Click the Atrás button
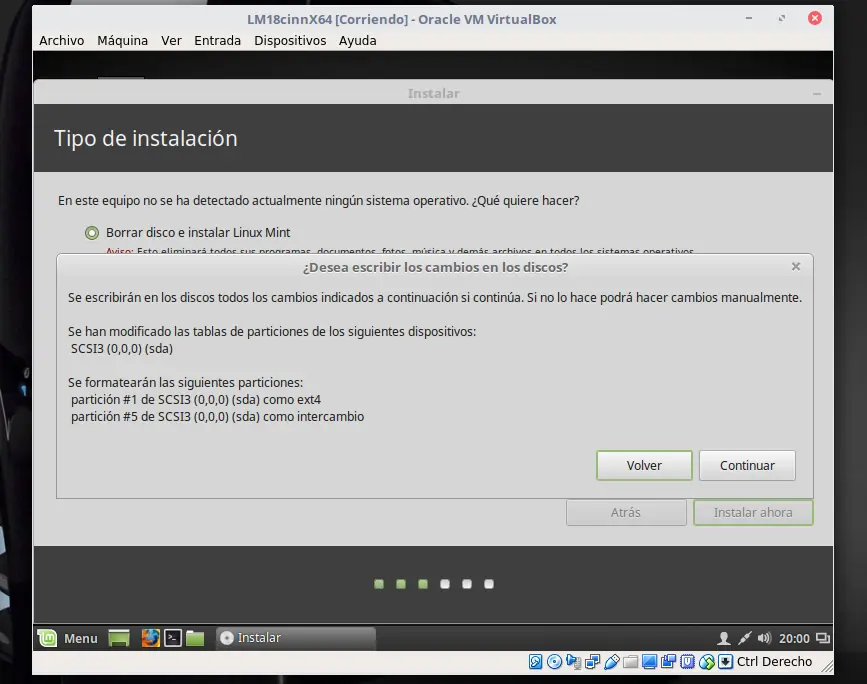Image resolution: width=867 pixels, height=684 pixels. [626, 513]
